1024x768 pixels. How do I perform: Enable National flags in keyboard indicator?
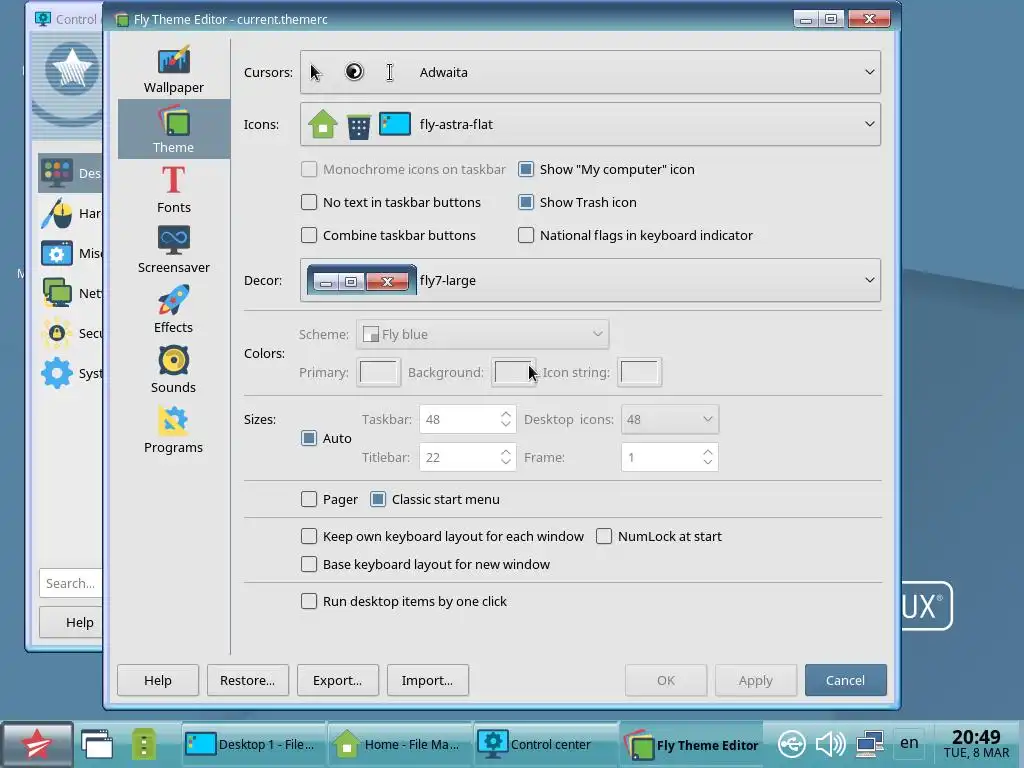[x=526, y=235]
